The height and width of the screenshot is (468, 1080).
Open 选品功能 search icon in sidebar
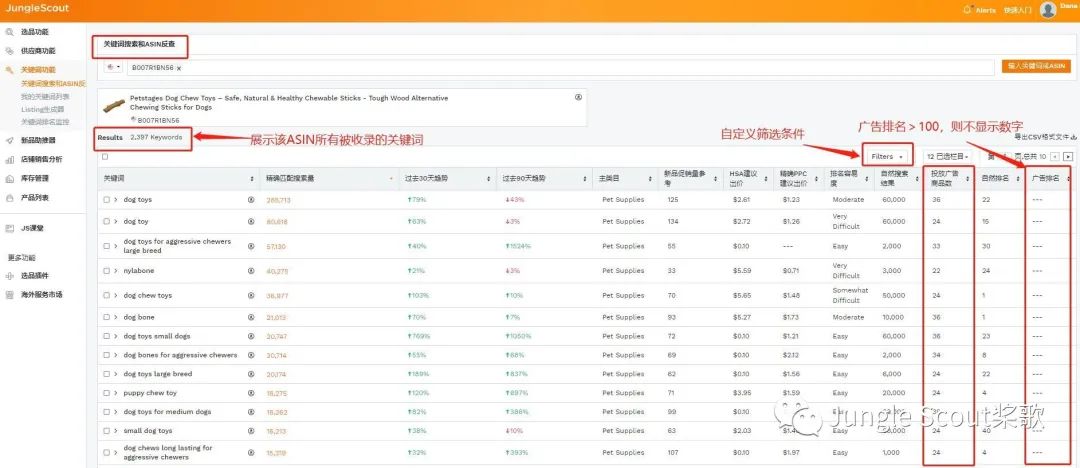click(x=9, y=32)
